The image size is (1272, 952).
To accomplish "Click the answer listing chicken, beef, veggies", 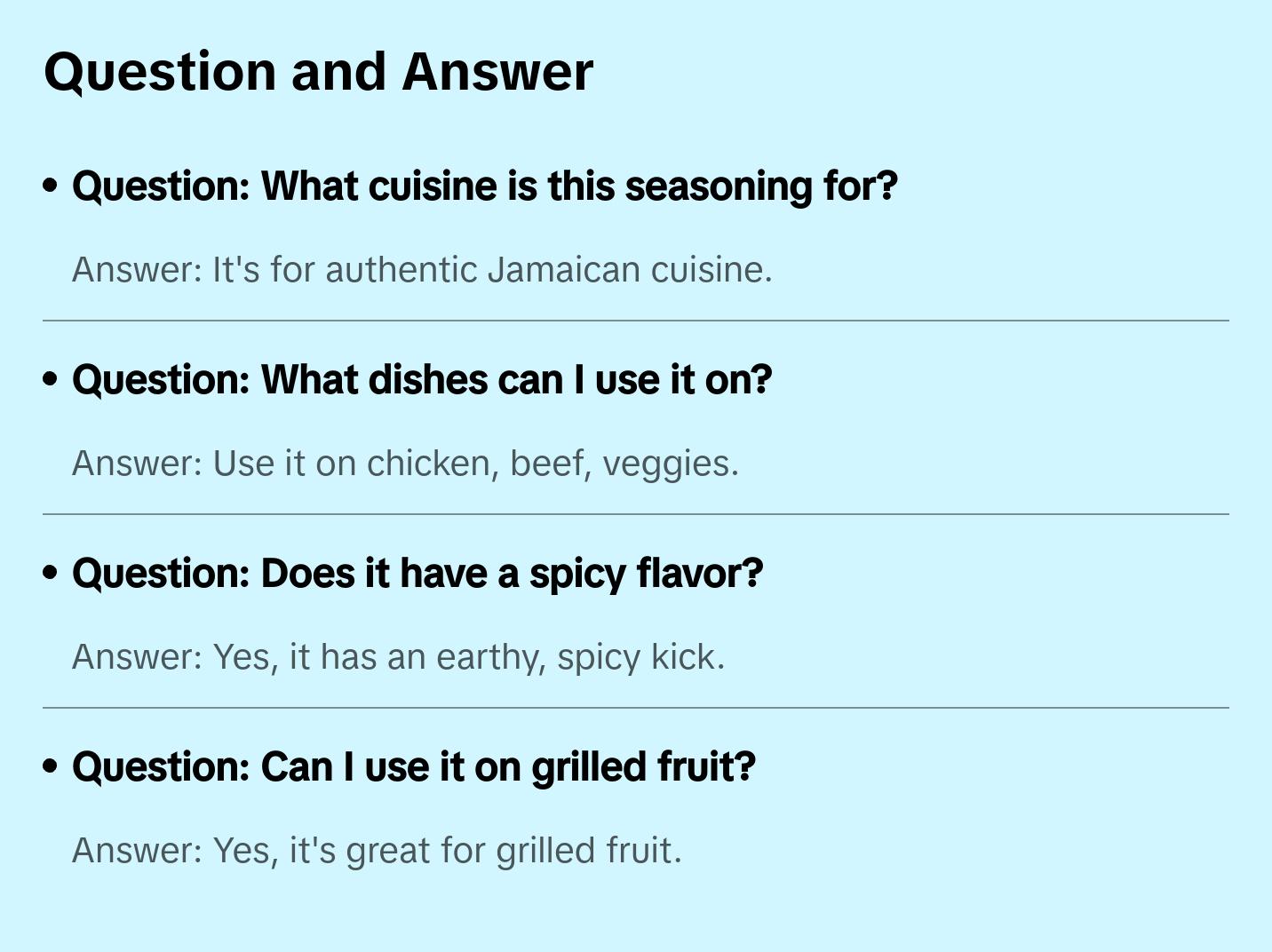I will coord(405,464).
